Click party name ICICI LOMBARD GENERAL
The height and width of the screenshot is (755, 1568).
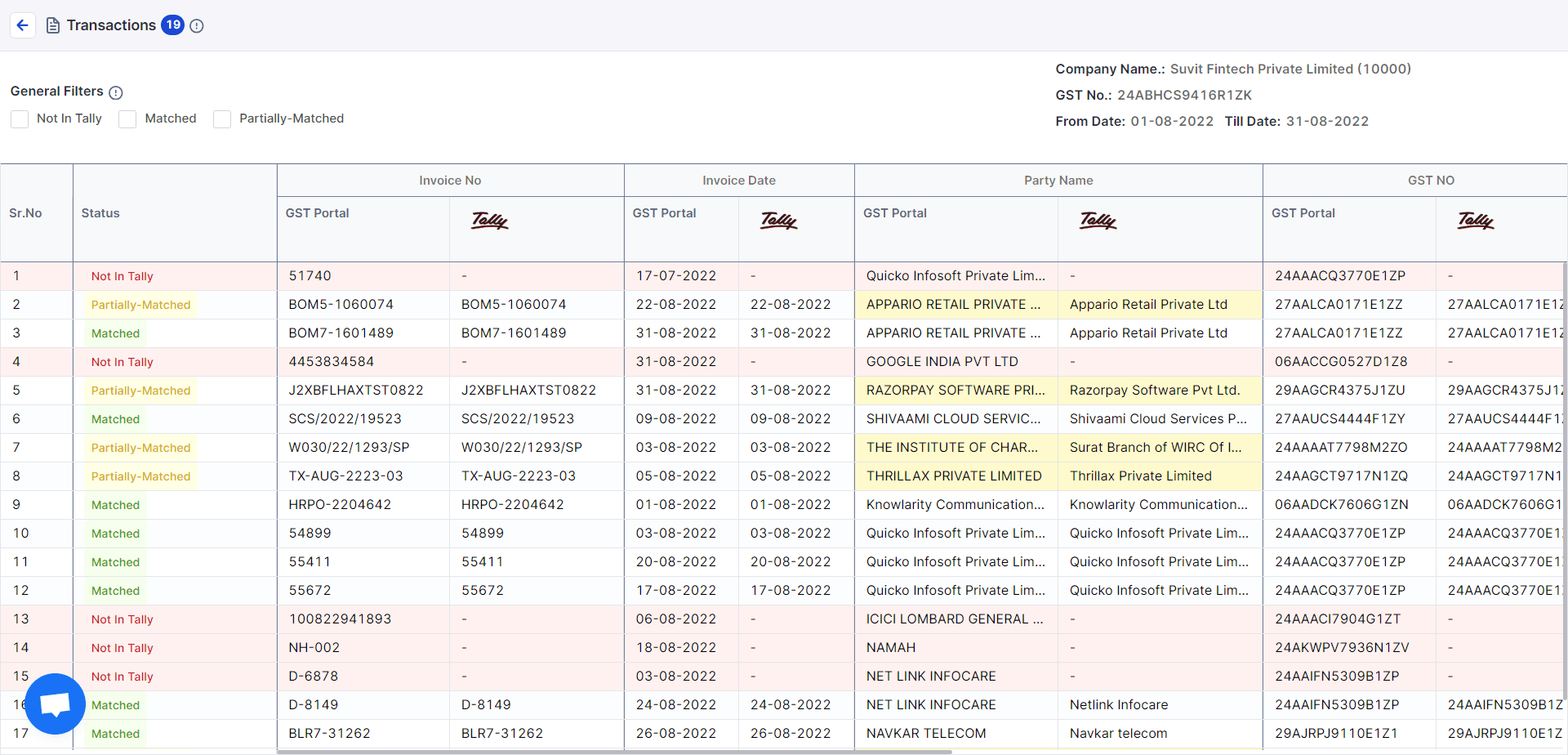(955, 619)
